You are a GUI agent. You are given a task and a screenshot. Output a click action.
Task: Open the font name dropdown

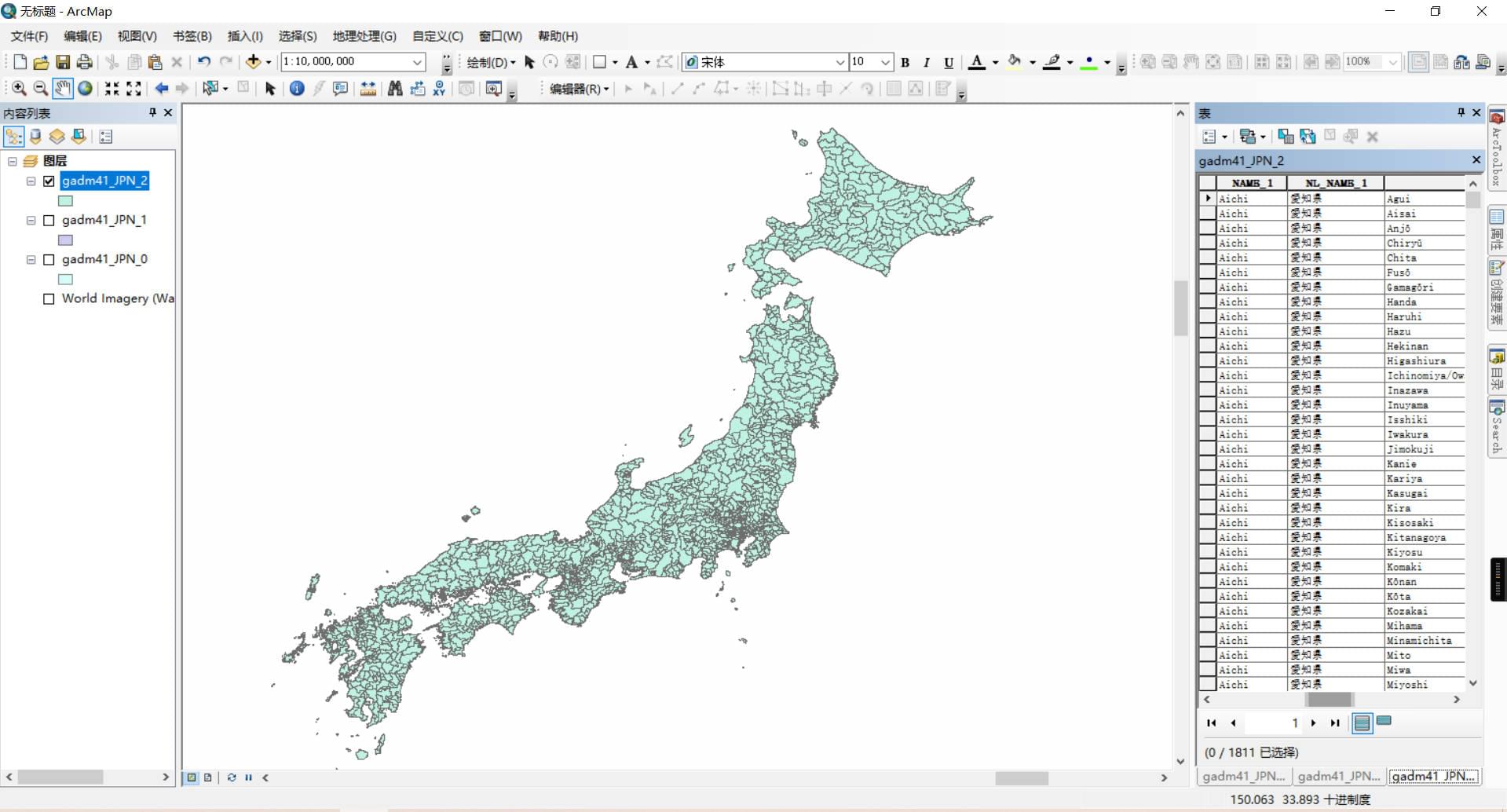[x=840, y=62]
